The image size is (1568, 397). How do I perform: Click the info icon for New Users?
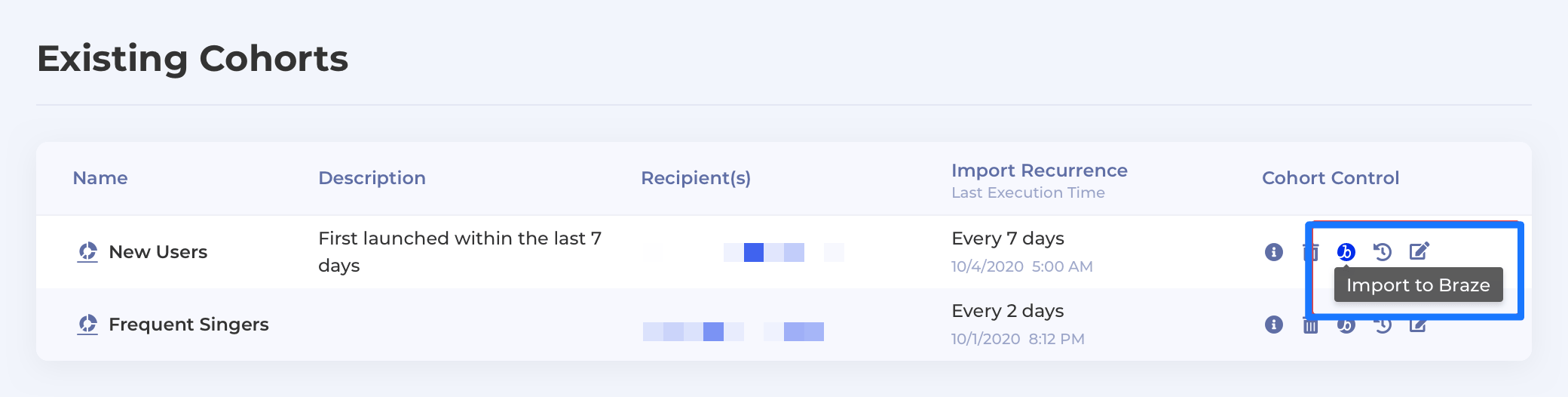click(x=1274, y=252)
